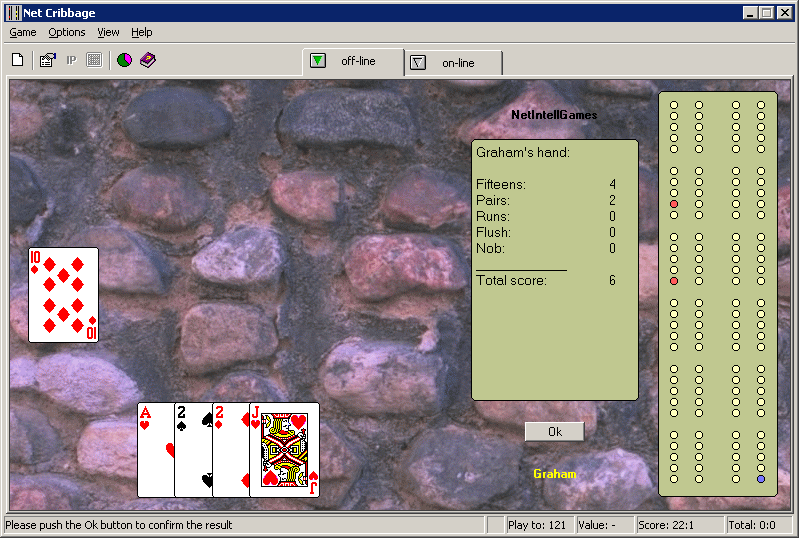Click the Nob score row
This screenshot has width=799, height=538.
[x=546, y=249]
